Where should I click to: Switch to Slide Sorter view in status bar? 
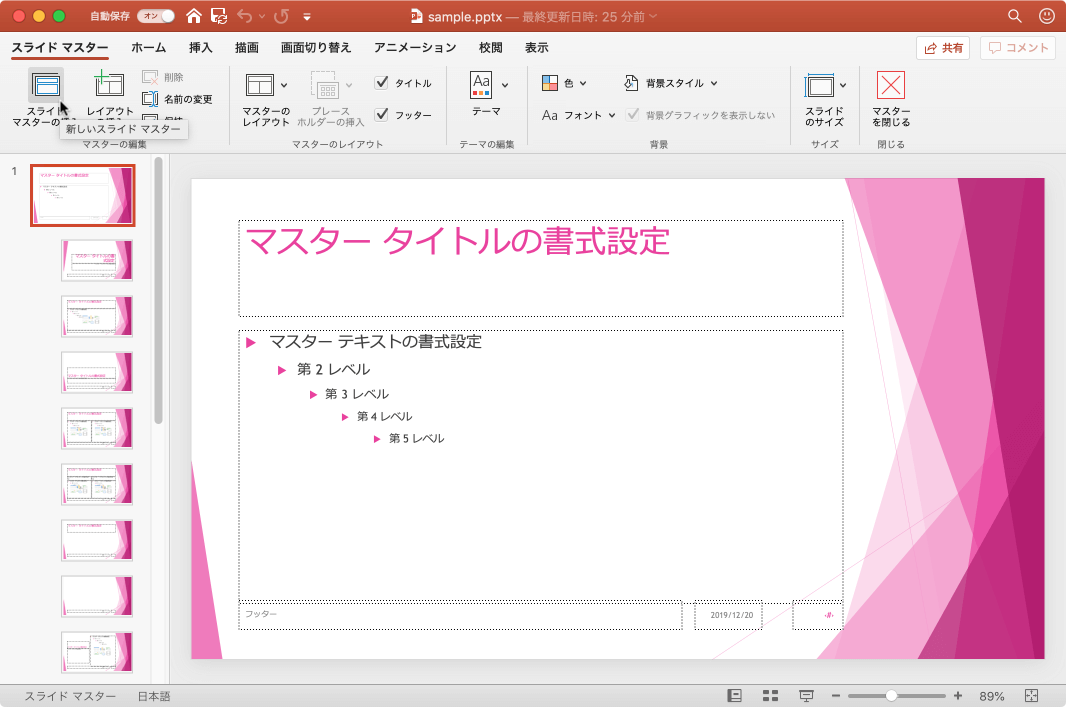click(770, 696)
